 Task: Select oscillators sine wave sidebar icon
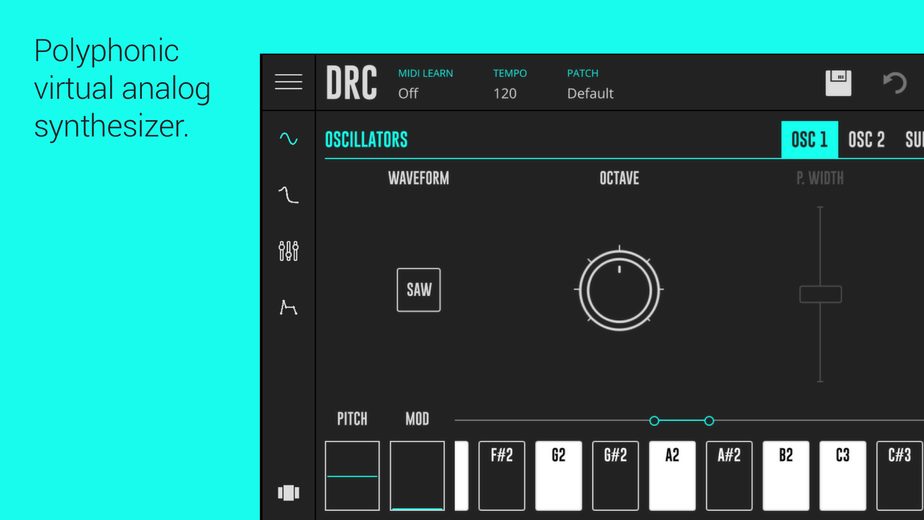[288, 139]
